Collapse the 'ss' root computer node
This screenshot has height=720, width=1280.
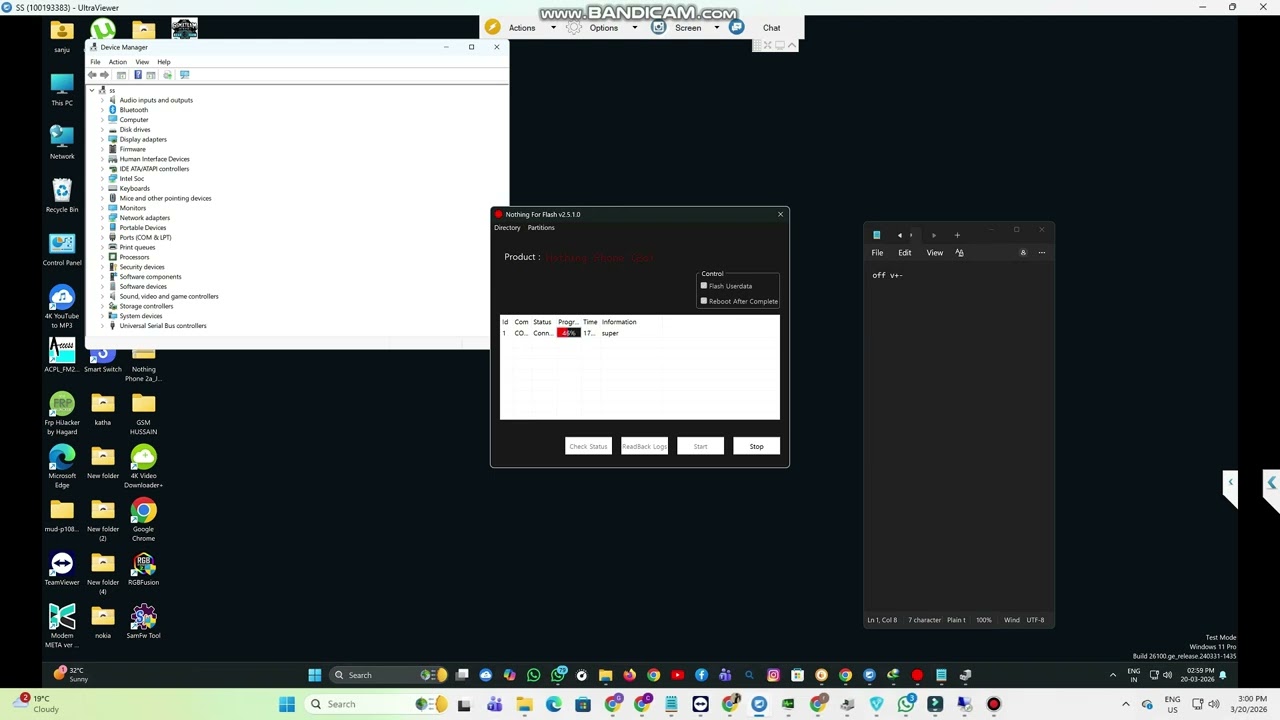(x=92, y=90)
